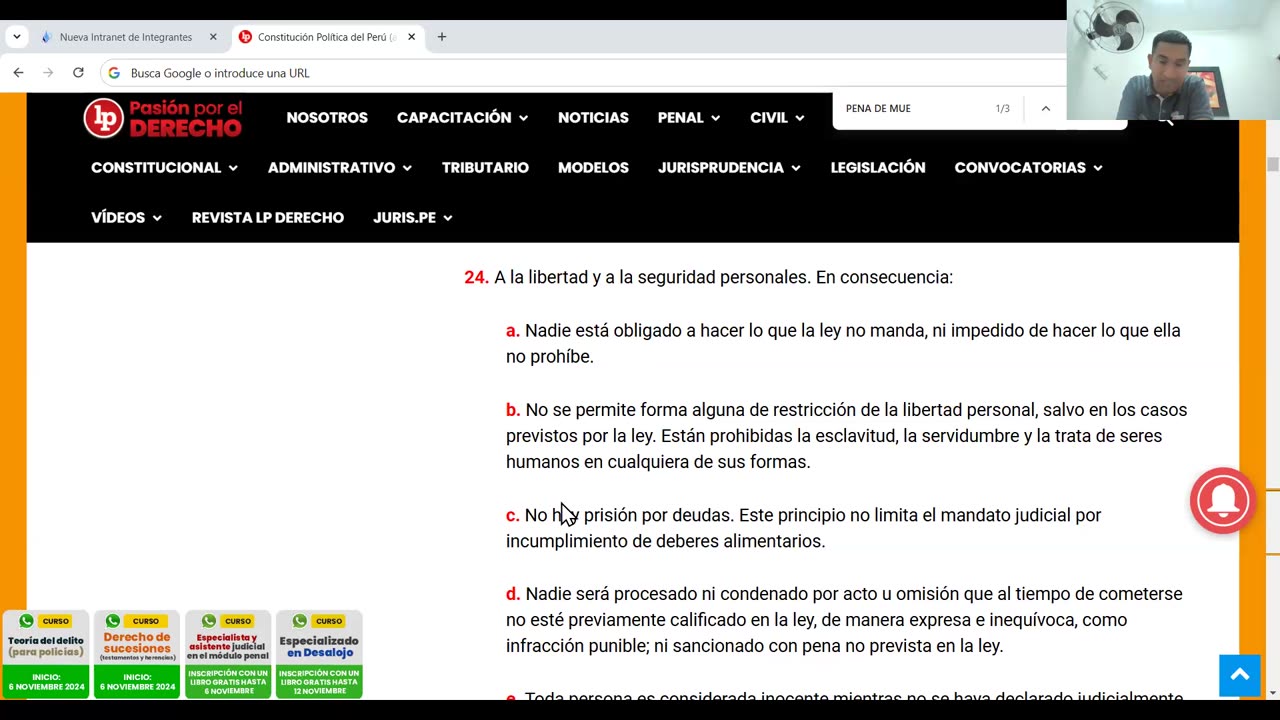Viewport: 1280px width, 720px height.
Task: Expand the CONVOCATORIAS menu
Action: (1028, 168)
